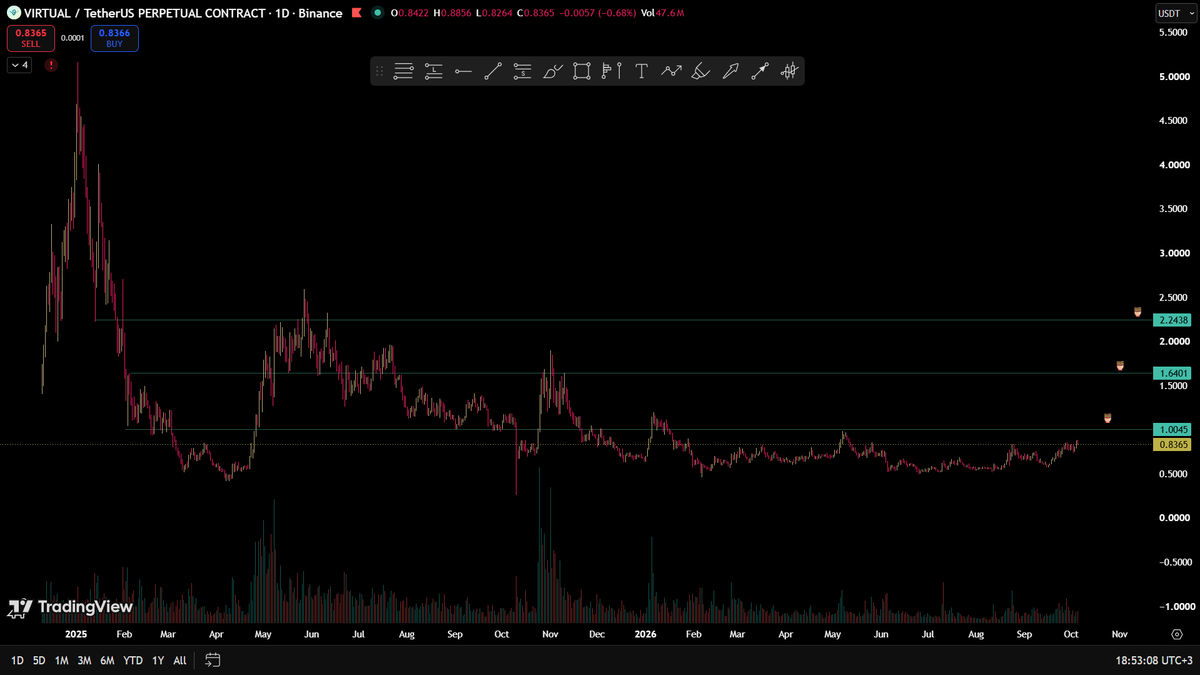This screenshot has width=1200, height=675.
Task: Click the red exclamation warning icon
Action: [51, 65]
